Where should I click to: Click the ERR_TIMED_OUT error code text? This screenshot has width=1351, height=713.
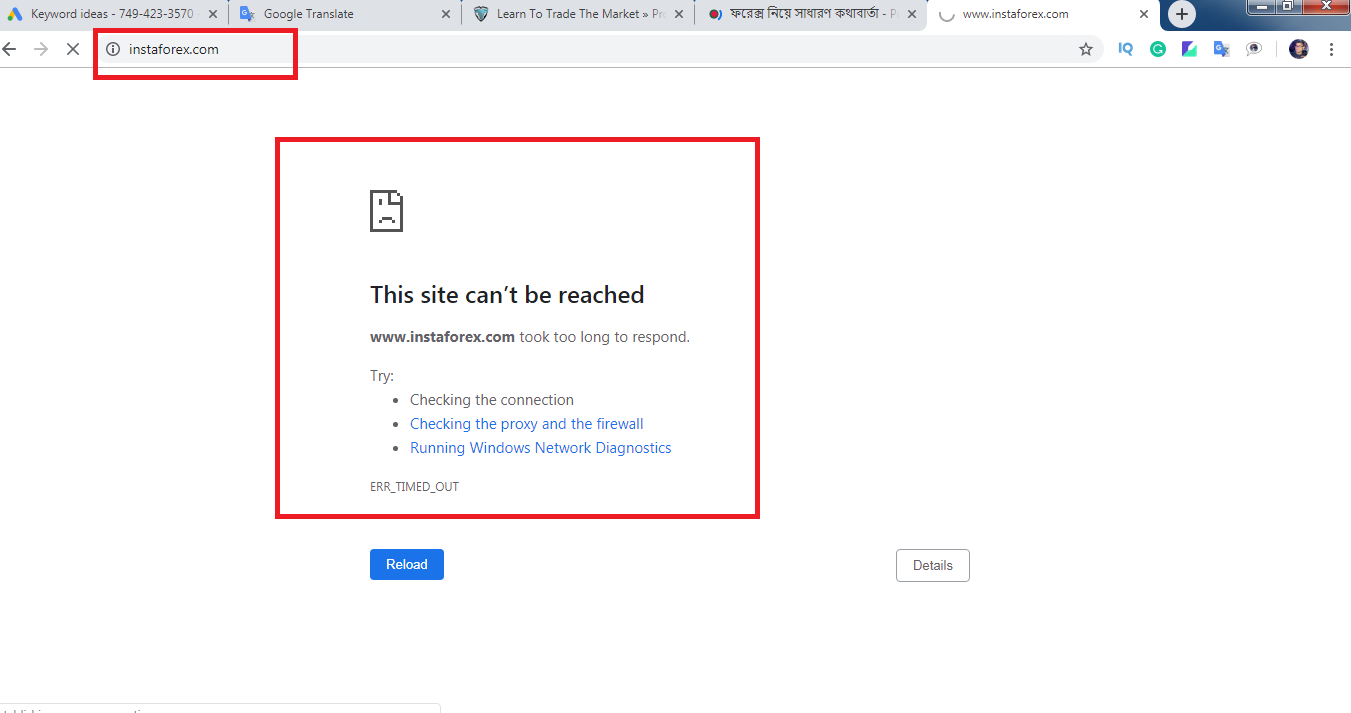point(414,487)
